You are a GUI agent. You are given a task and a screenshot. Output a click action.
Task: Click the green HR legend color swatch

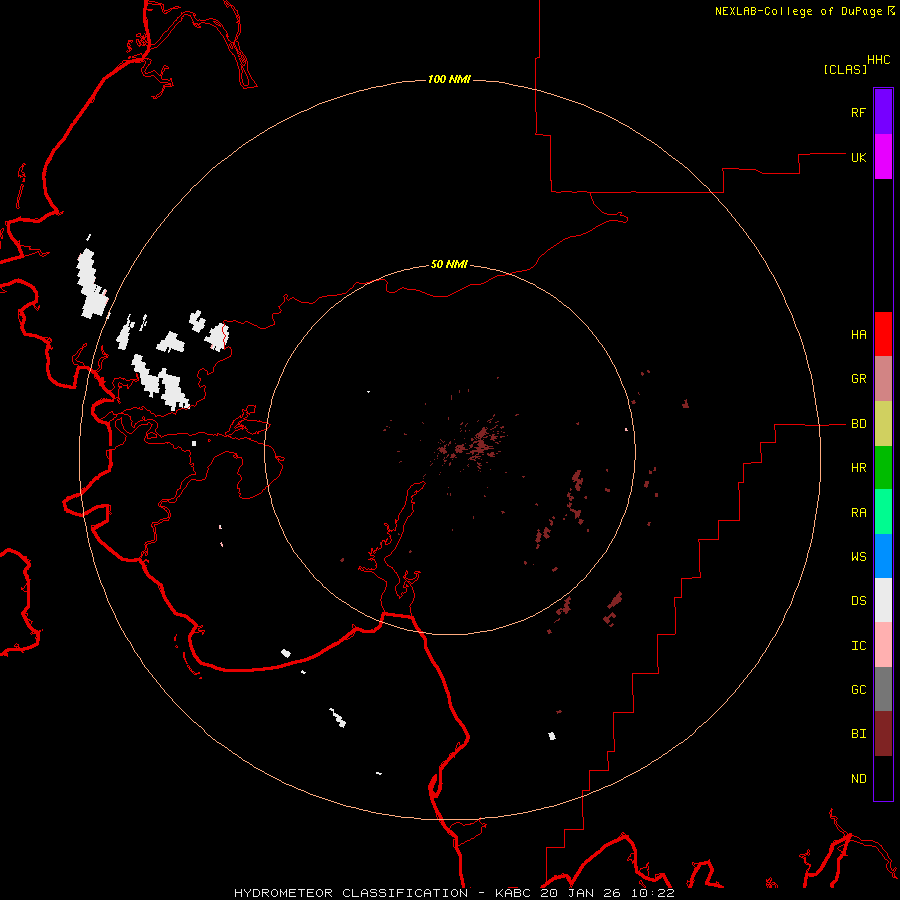point(883,467)
